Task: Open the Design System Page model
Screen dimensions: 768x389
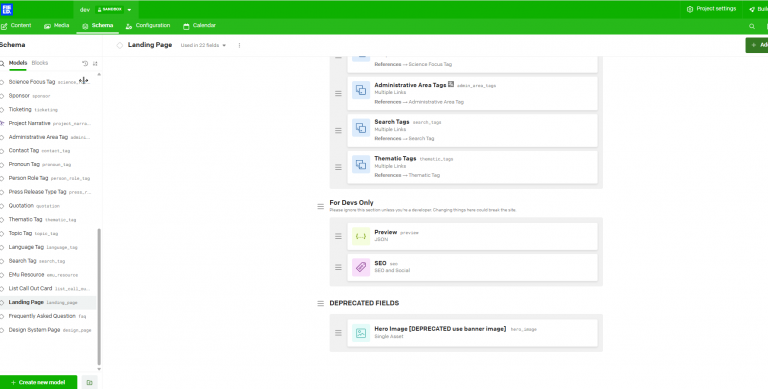Action: click(48, 330)
